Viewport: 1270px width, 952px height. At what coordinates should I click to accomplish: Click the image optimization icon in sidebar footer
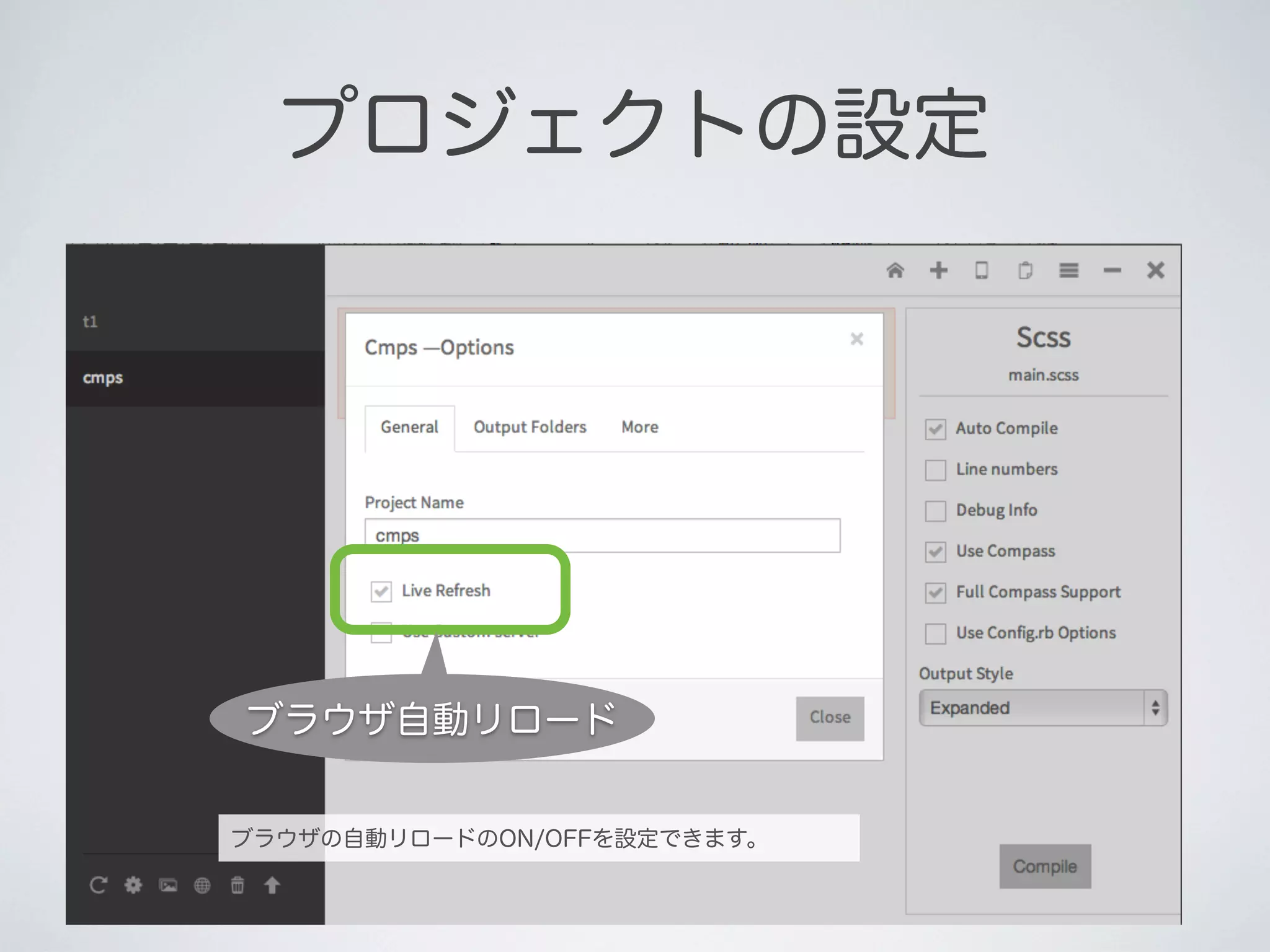pyautogui.click(x=168, y=885)
